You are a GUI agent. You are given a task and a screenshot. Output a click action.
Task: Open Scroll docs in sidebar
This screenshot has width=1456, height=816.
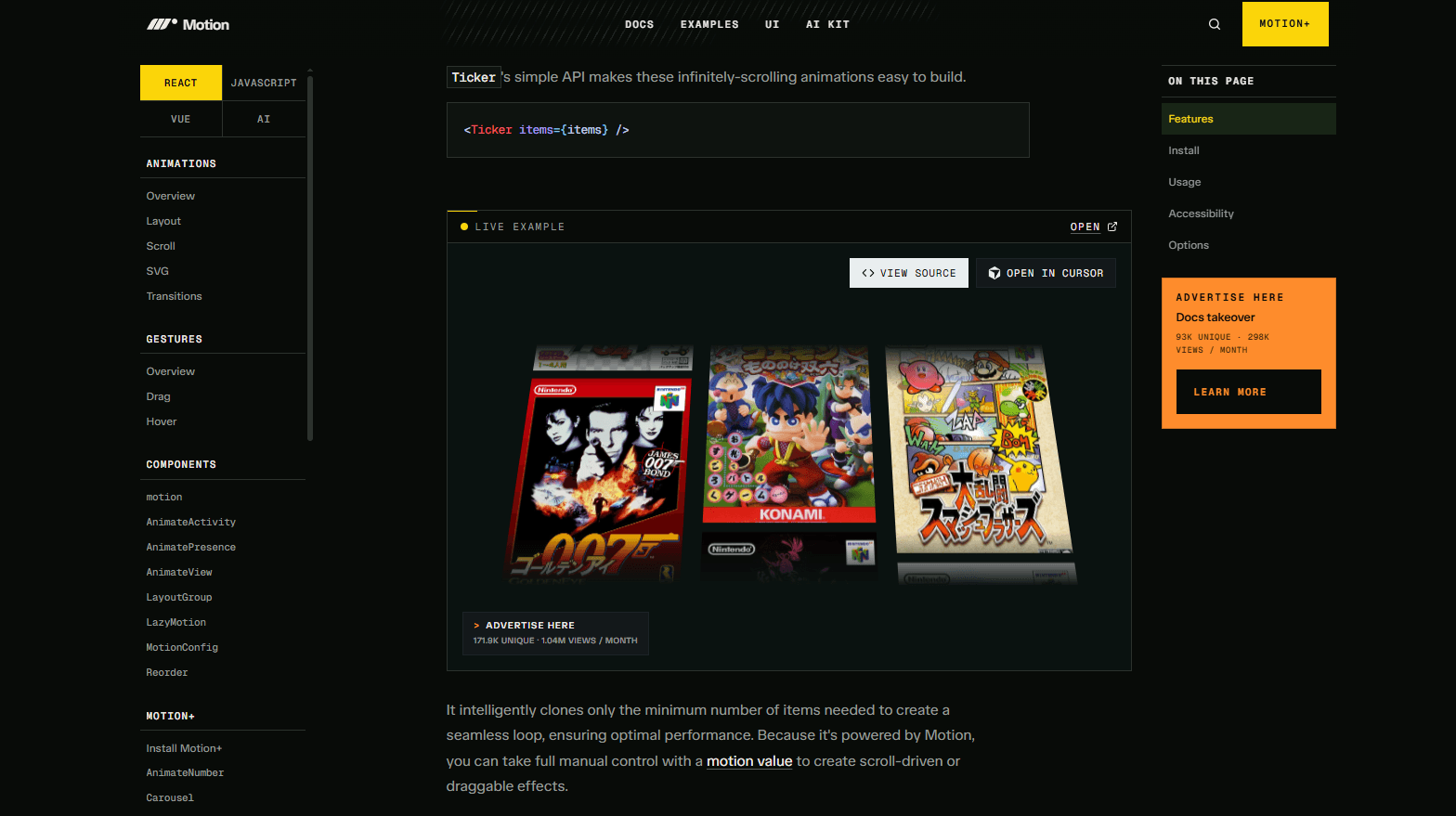point(161,246)
